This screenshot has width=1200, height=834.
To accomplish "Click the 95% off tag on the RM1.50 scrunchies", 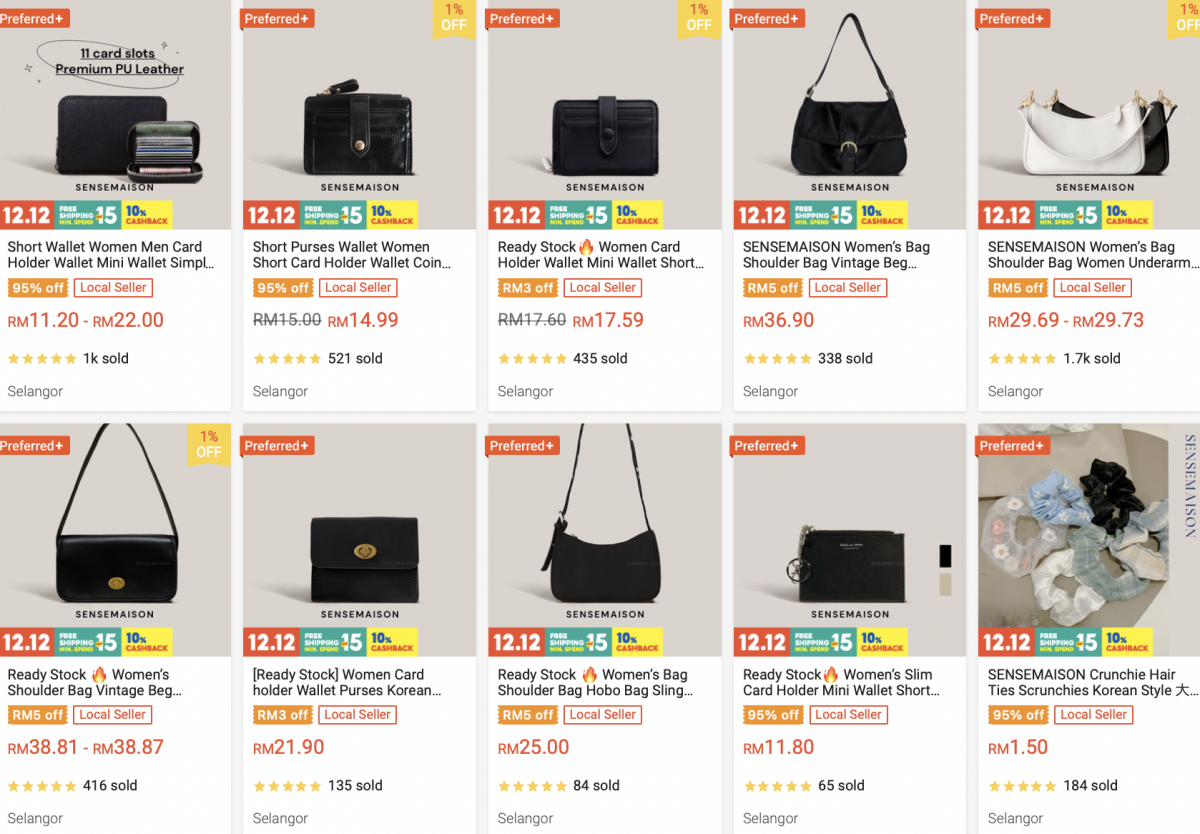I will tap(1018, 715).
